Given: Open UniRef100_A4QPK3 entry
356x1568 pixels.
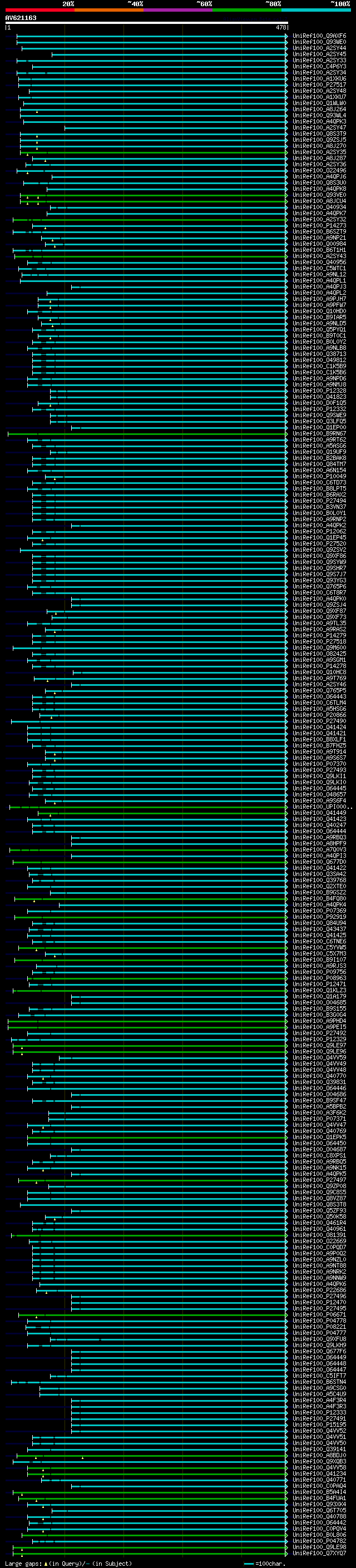Looking at the screenshot, I should [319, 121].
